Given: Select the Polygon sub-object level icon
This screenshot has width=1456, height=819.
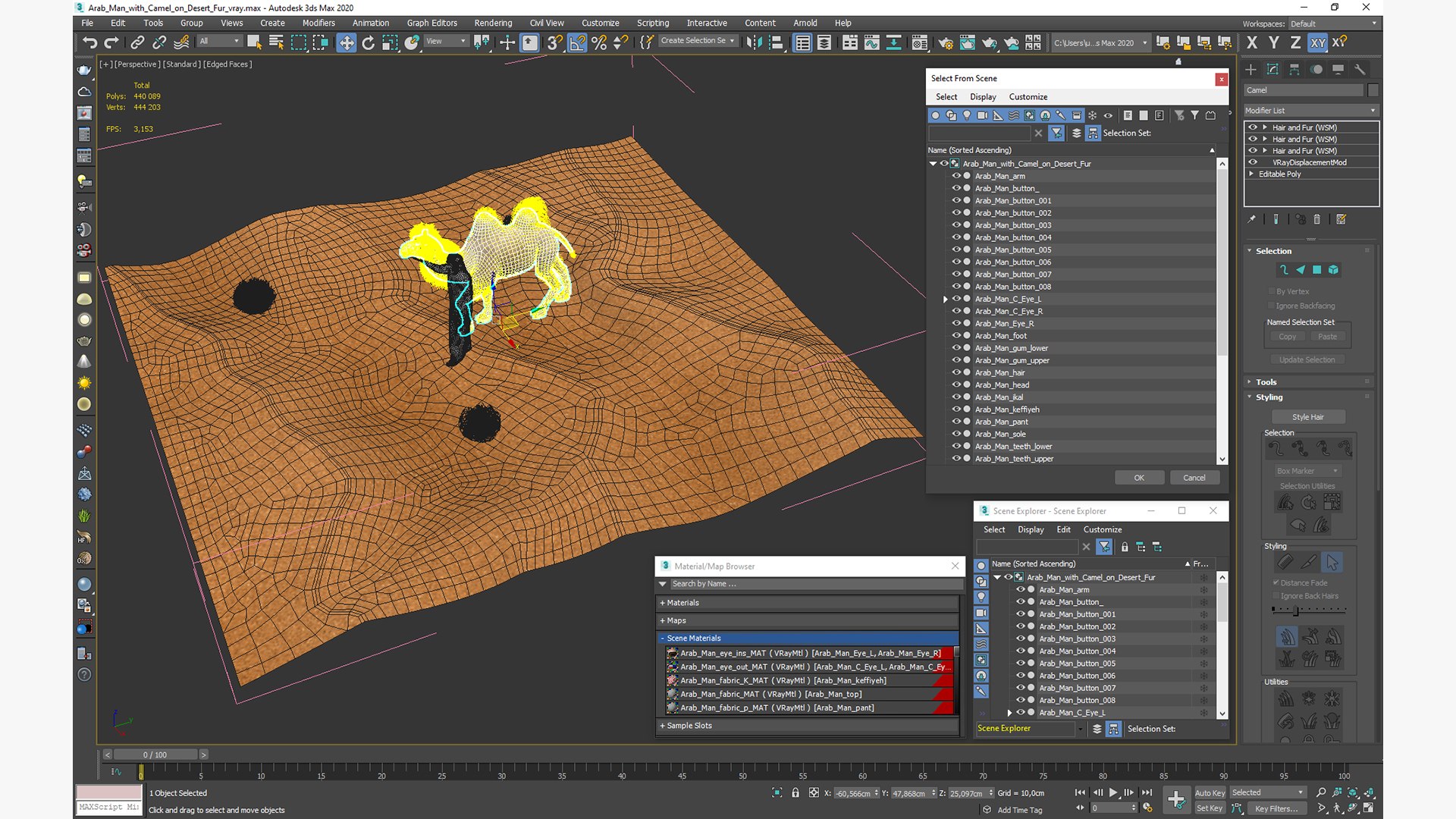Looking at the screenshot, I should (1317, 269).
